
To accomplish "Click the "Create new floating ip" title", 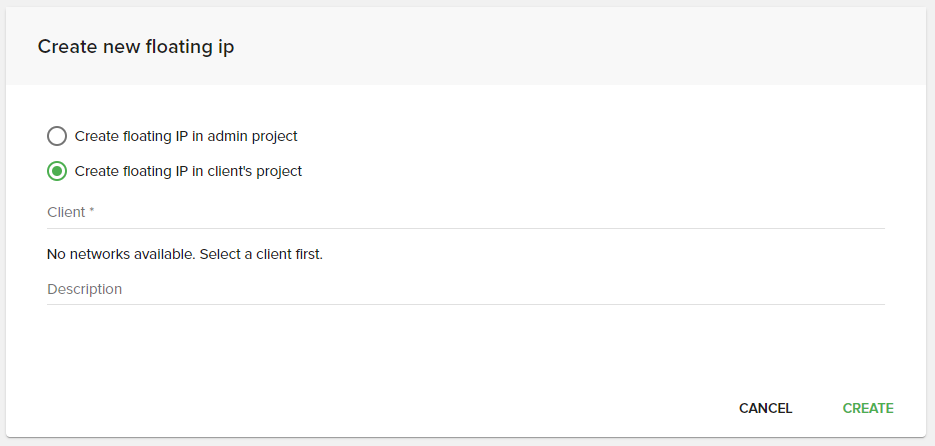I will [136, 46].
